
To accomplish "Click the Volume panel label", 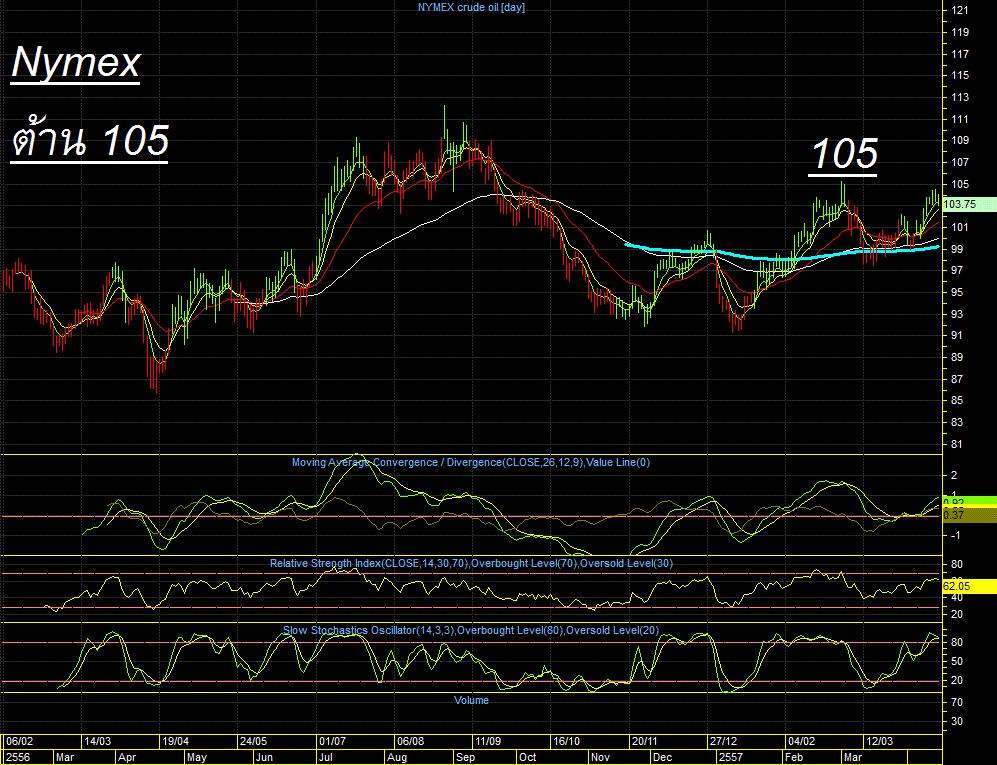I will 471,700.
